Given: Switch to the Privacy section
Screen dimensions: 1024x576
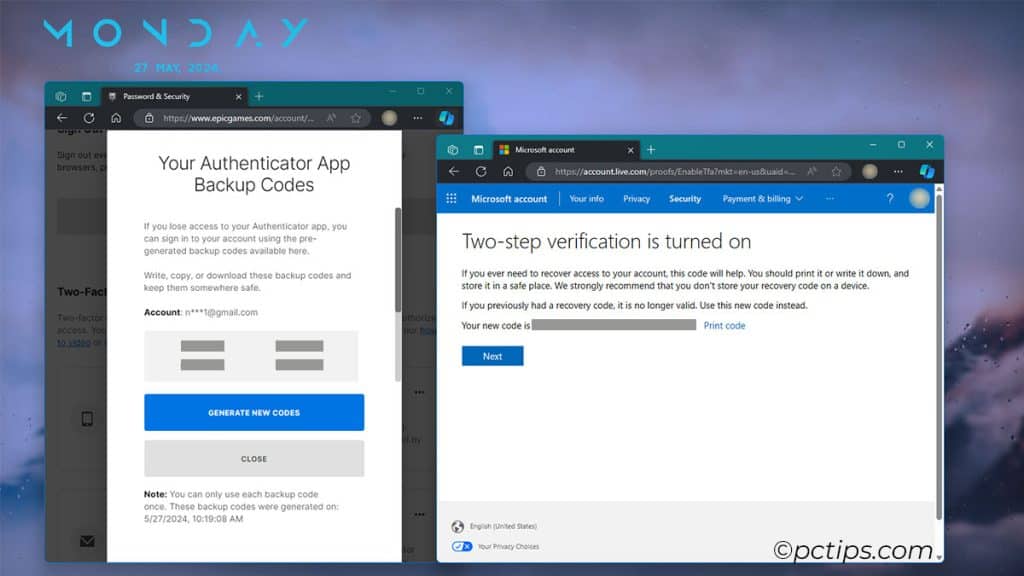Looking at the screenshot, I should (x=636, y=198).
